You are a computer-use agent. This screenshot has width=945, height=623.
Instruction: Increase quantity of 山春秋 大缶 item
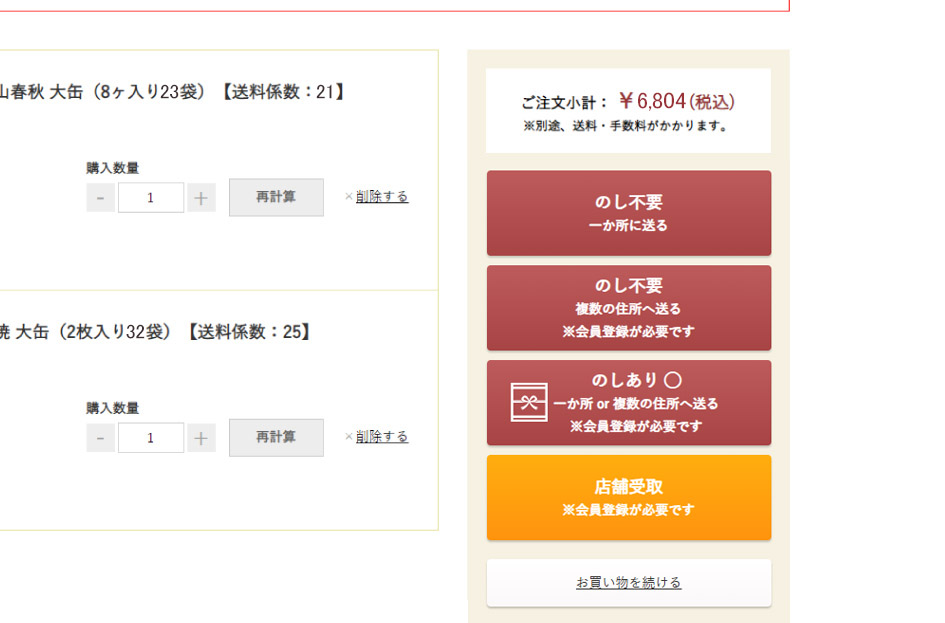(x=201, y=198)
